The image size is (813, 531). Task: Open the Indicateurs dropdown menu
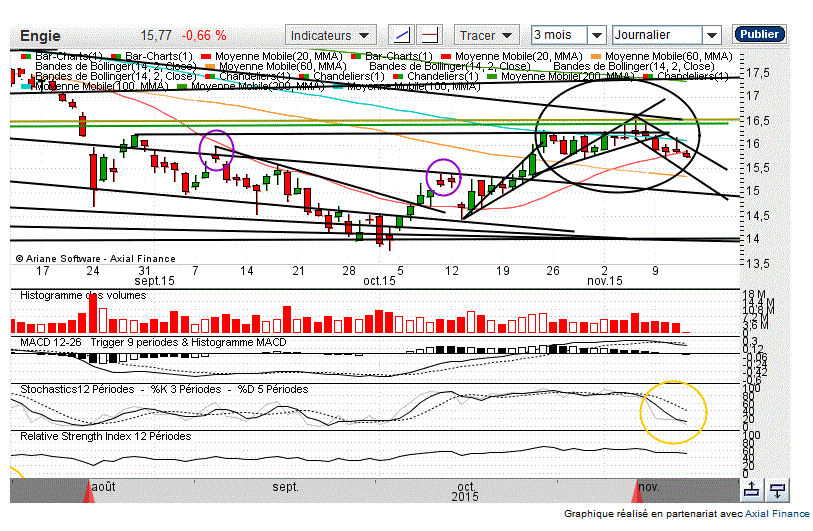331,34
